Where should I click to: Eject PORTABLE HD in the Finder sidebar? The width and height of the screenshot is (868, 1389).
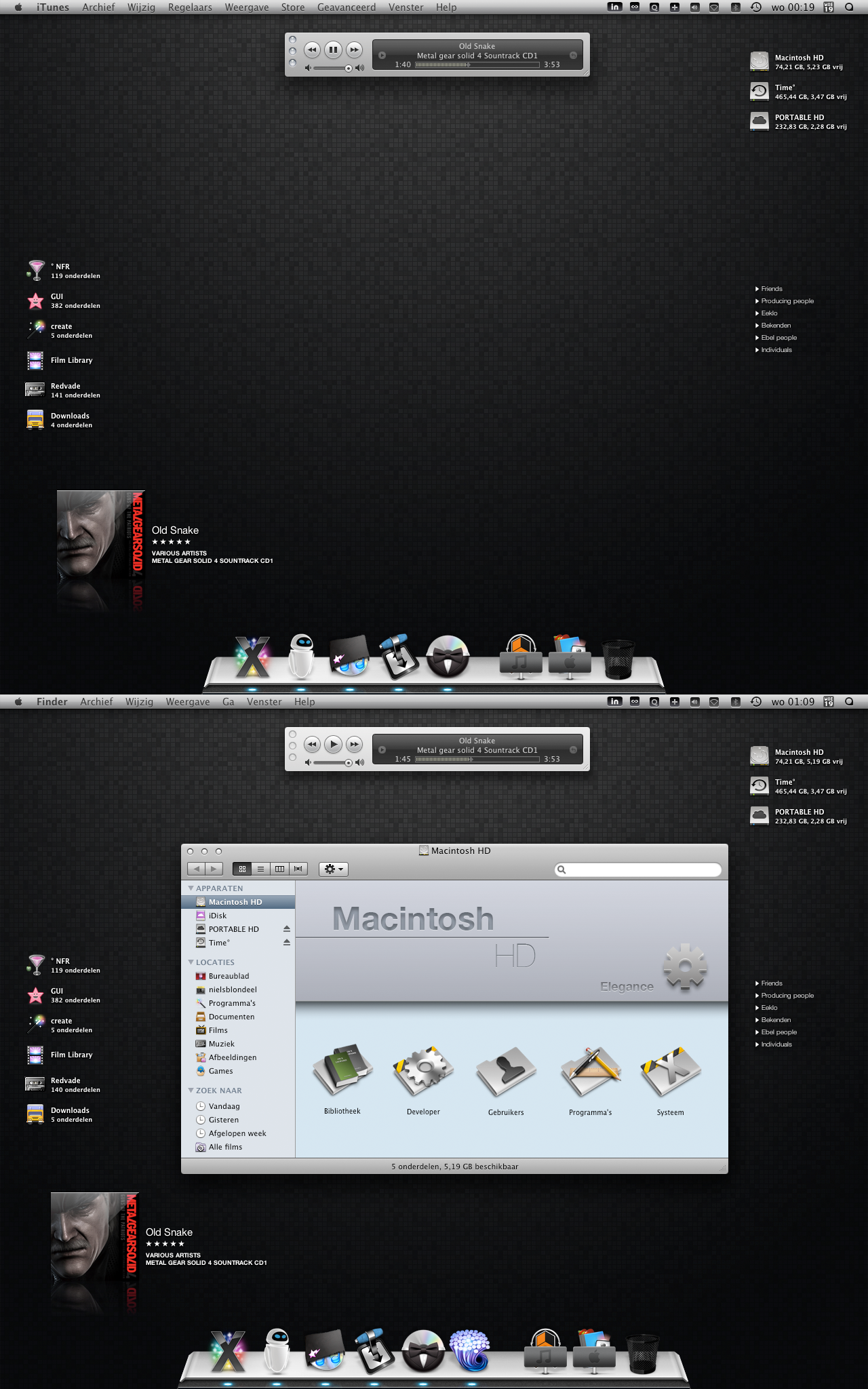(287, 929)
